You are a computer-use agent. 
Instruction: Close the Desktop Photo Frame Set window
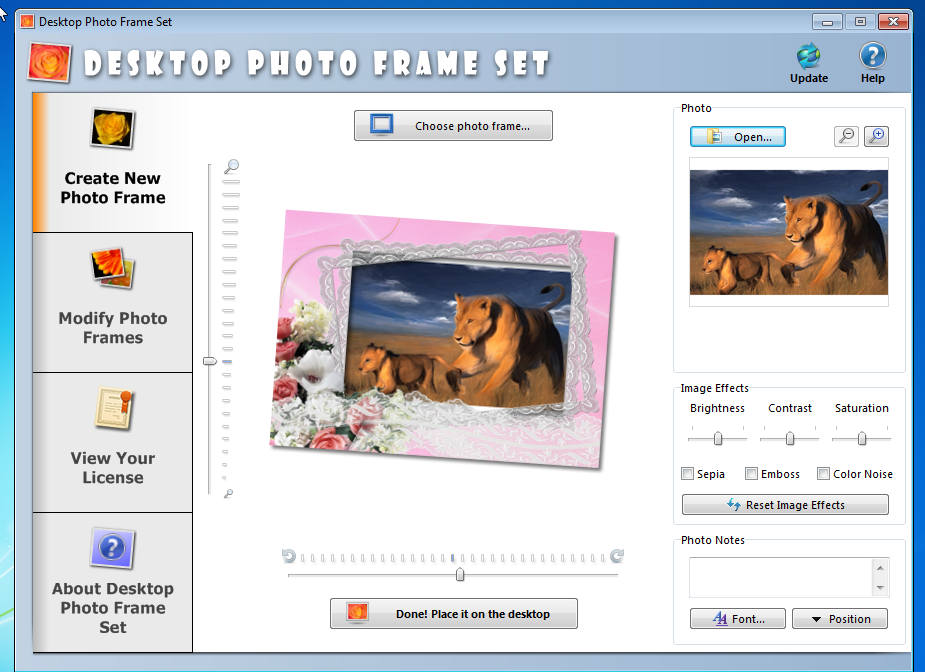893,22
